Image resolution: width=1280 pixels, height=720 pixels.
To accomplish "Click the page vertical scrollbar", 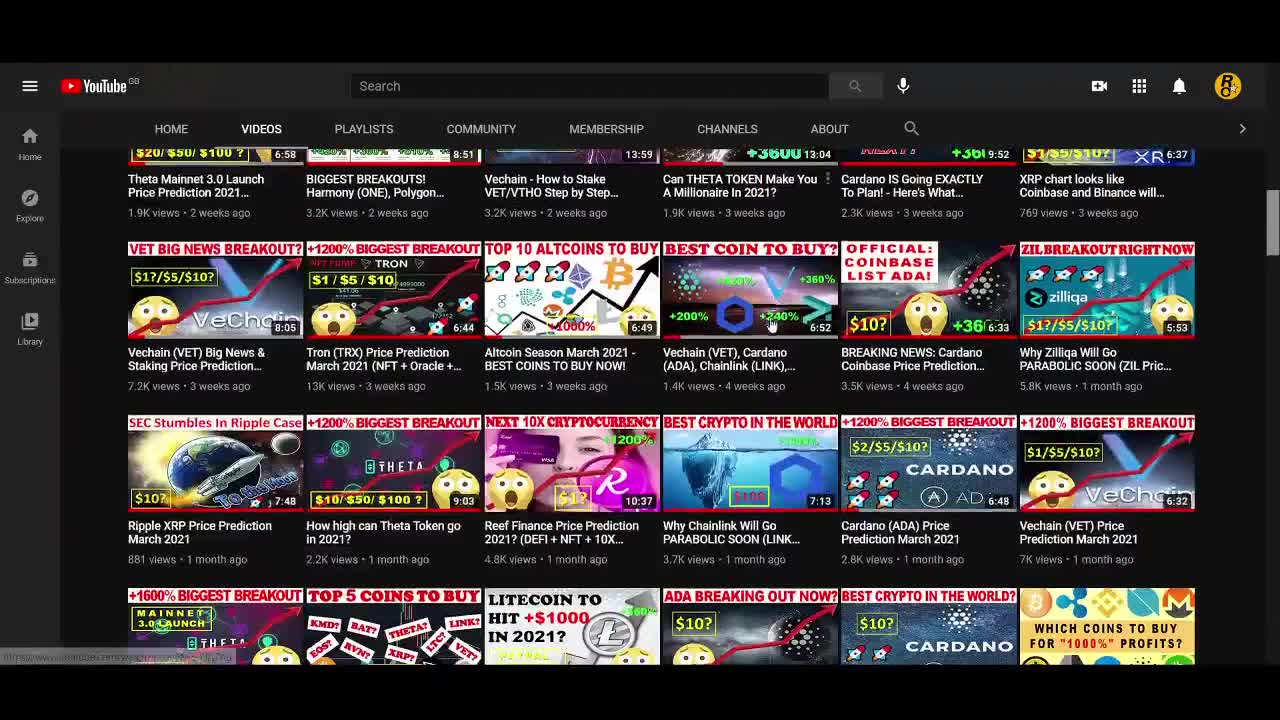I will pos(1273,222).
